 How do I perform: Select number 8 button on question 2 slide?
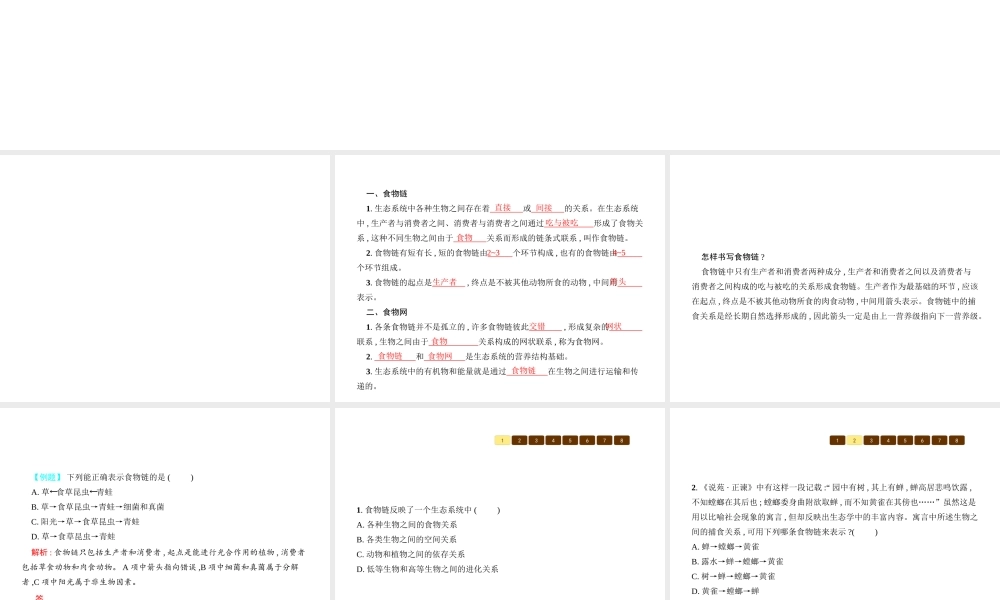pyautogui.click(x=957, y=440)
